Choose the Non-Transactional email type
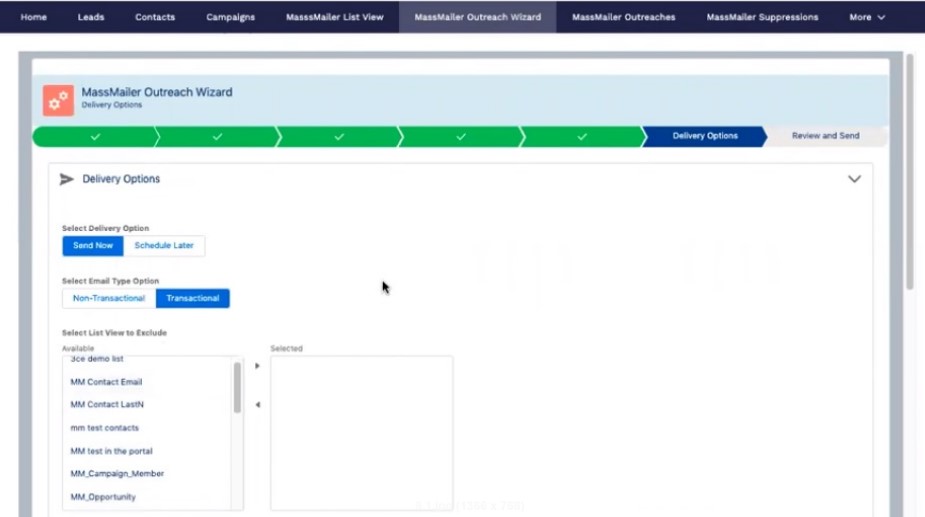Screen dimensions: 925x517 [109, 298]
